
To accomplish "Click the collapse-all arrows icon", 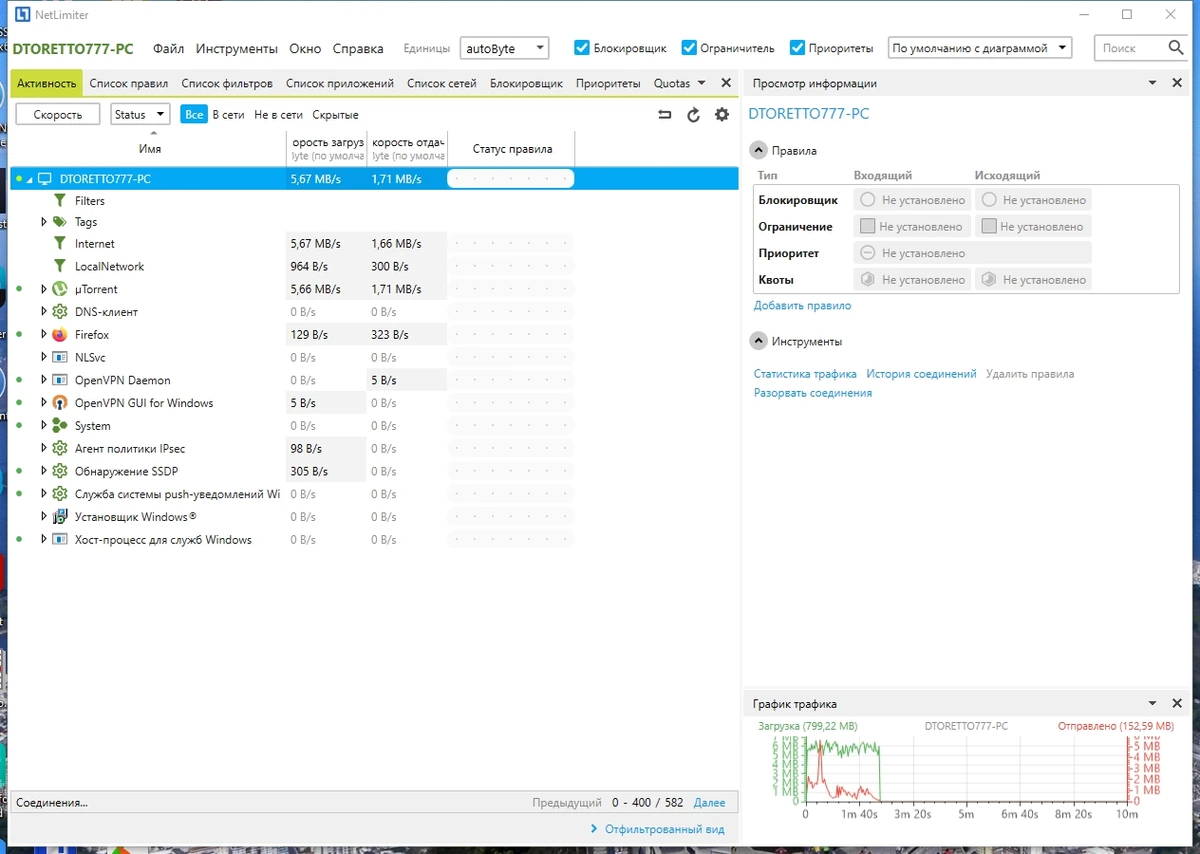I will tap(665, 115).
